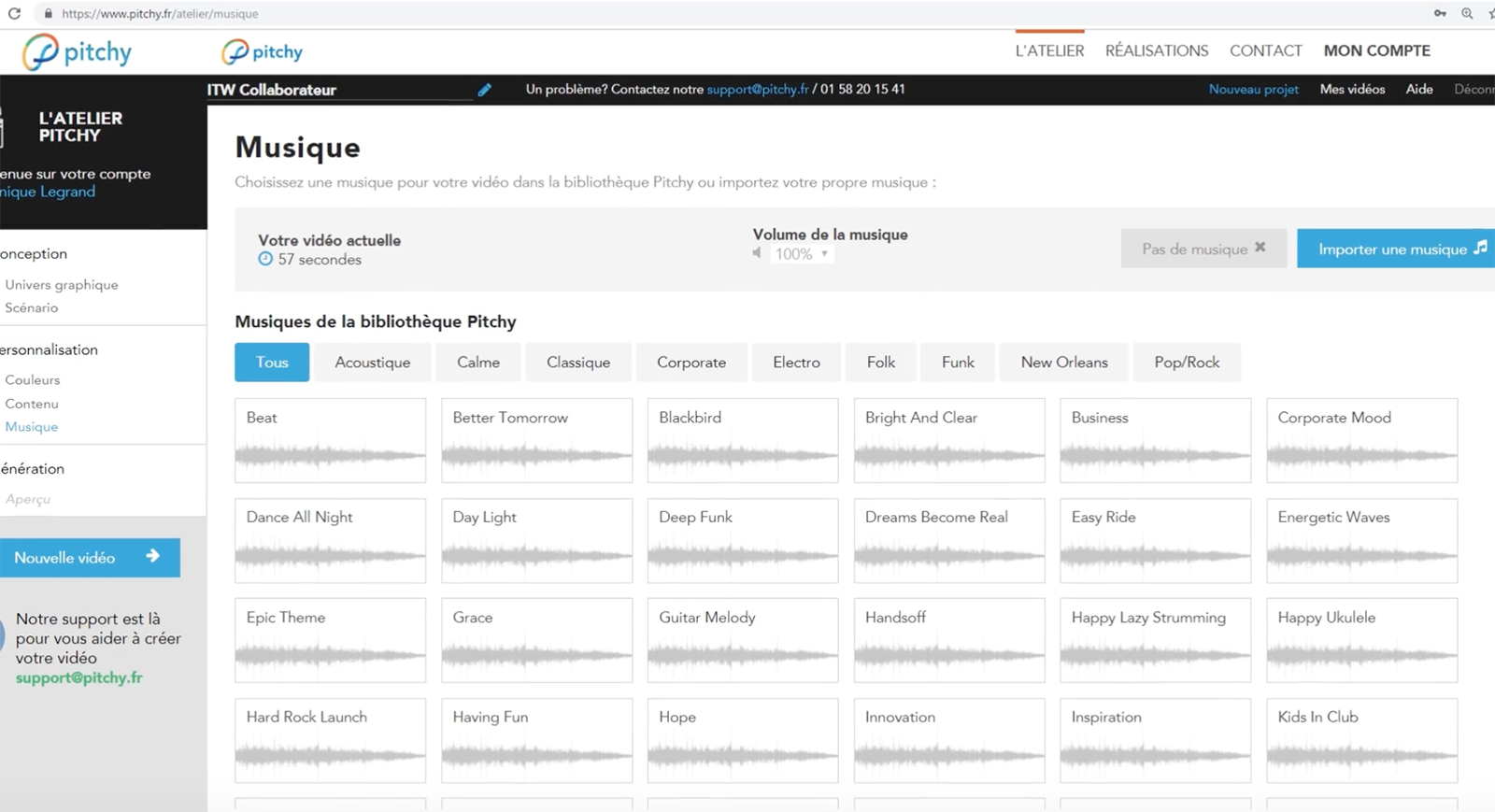Select the Easy Ride track
Viewport: 1495px width, 812px height.
pos(1155,540)
